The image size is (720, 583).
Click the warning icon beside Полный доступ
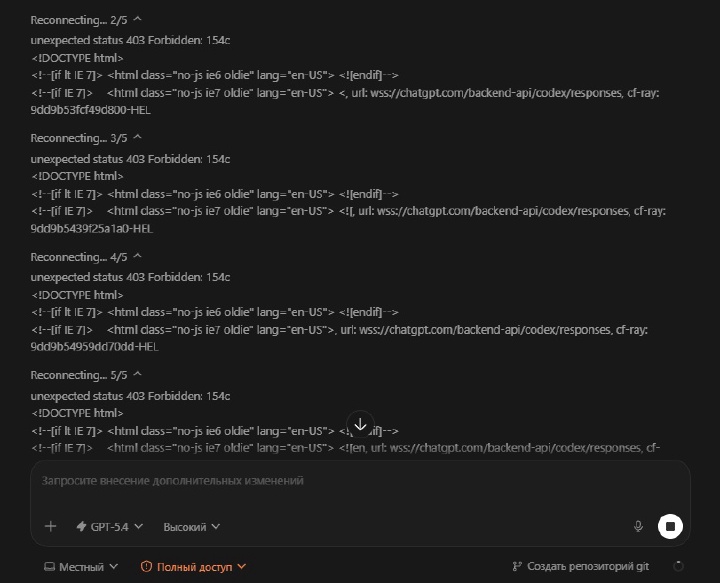[x=146, y=567]
